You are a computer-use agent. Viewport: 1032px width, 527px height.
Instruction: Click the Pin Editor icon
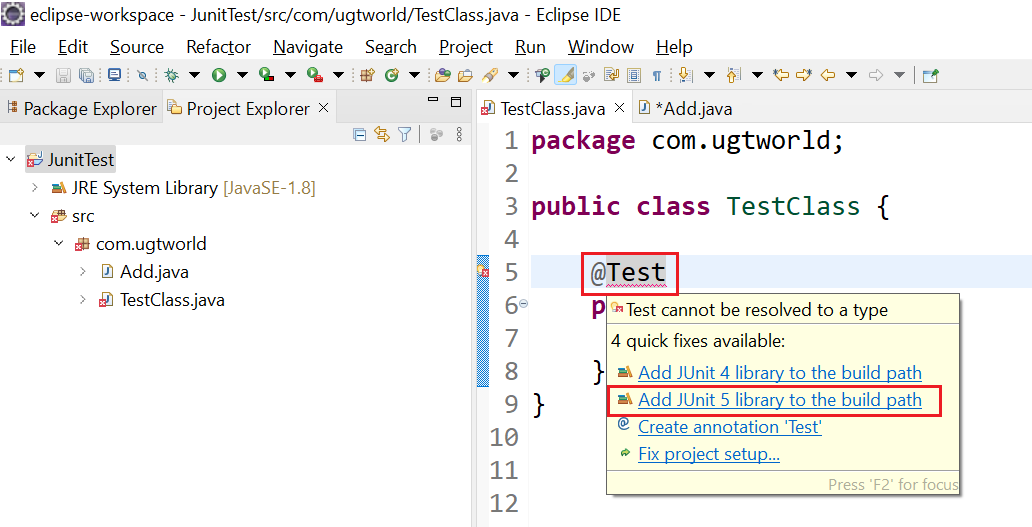click(x=930, y=76)
